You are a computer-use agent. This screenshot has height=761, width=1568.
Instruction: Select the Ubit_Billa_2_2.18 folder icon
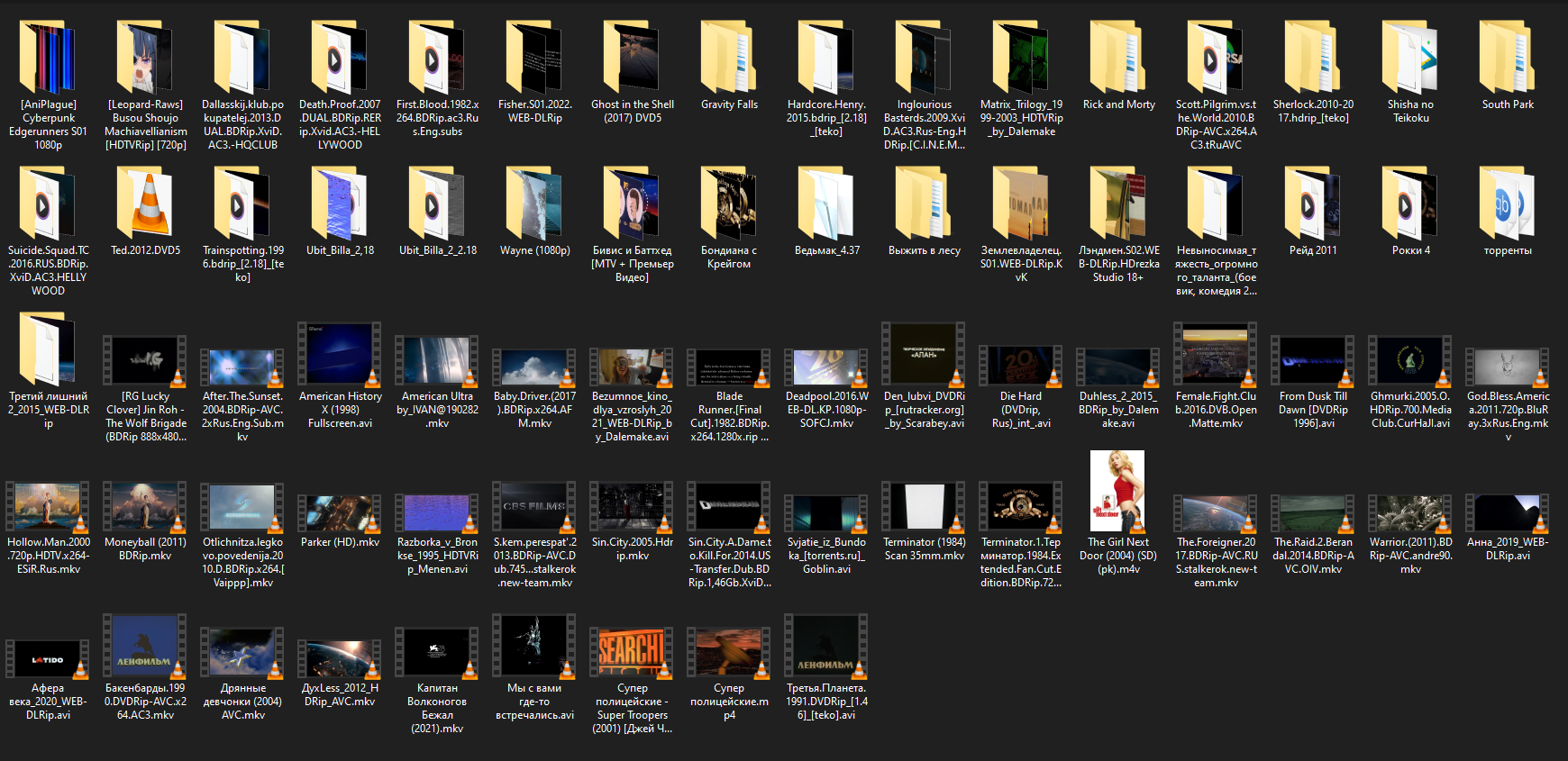click(437, 204)
